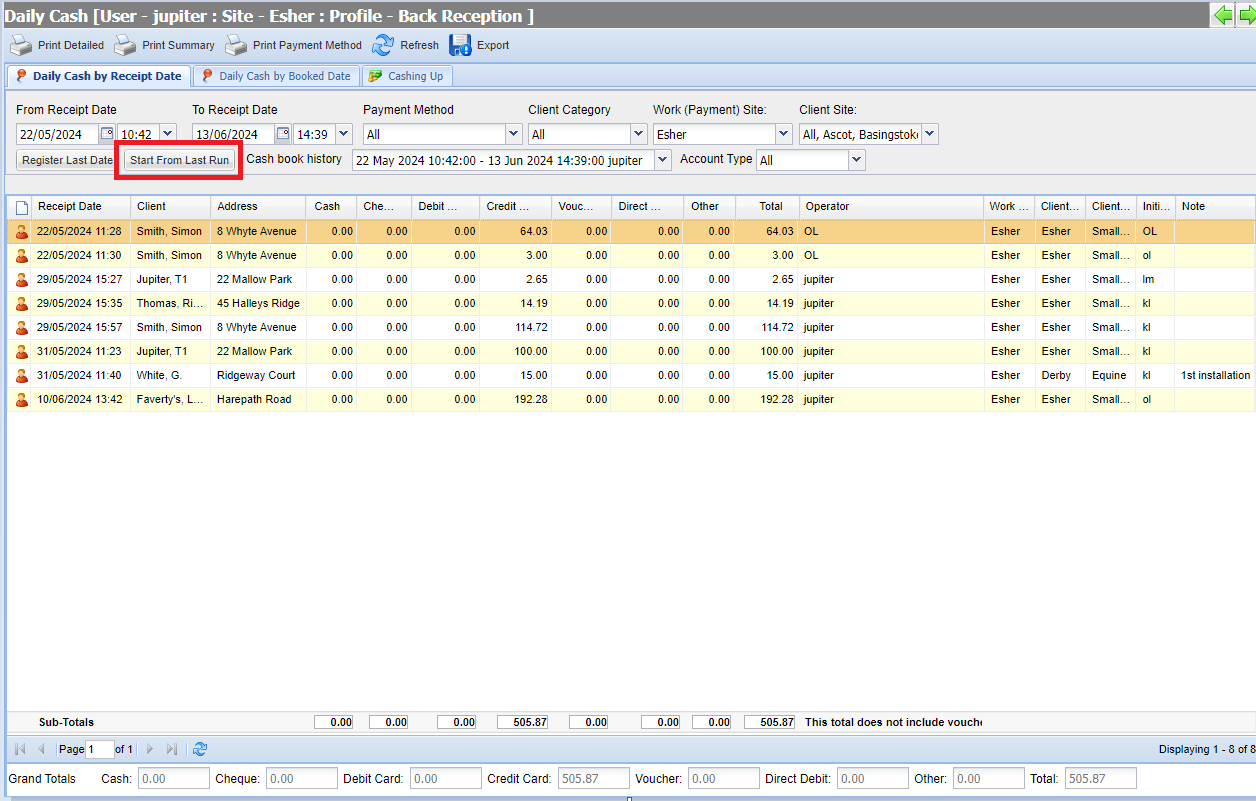Viewport: 1256px width, 801px height.
Task: Click the Print Summary printer icon
Action: point(125,45)
